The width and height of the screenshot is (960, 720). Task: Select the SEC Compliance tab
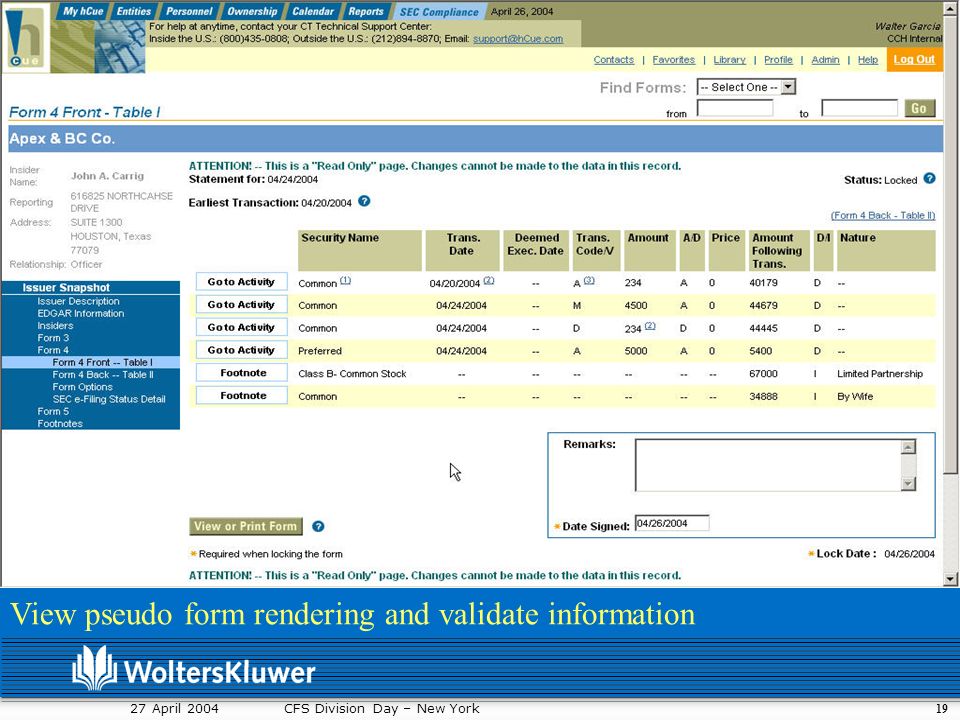pos(439,12)
